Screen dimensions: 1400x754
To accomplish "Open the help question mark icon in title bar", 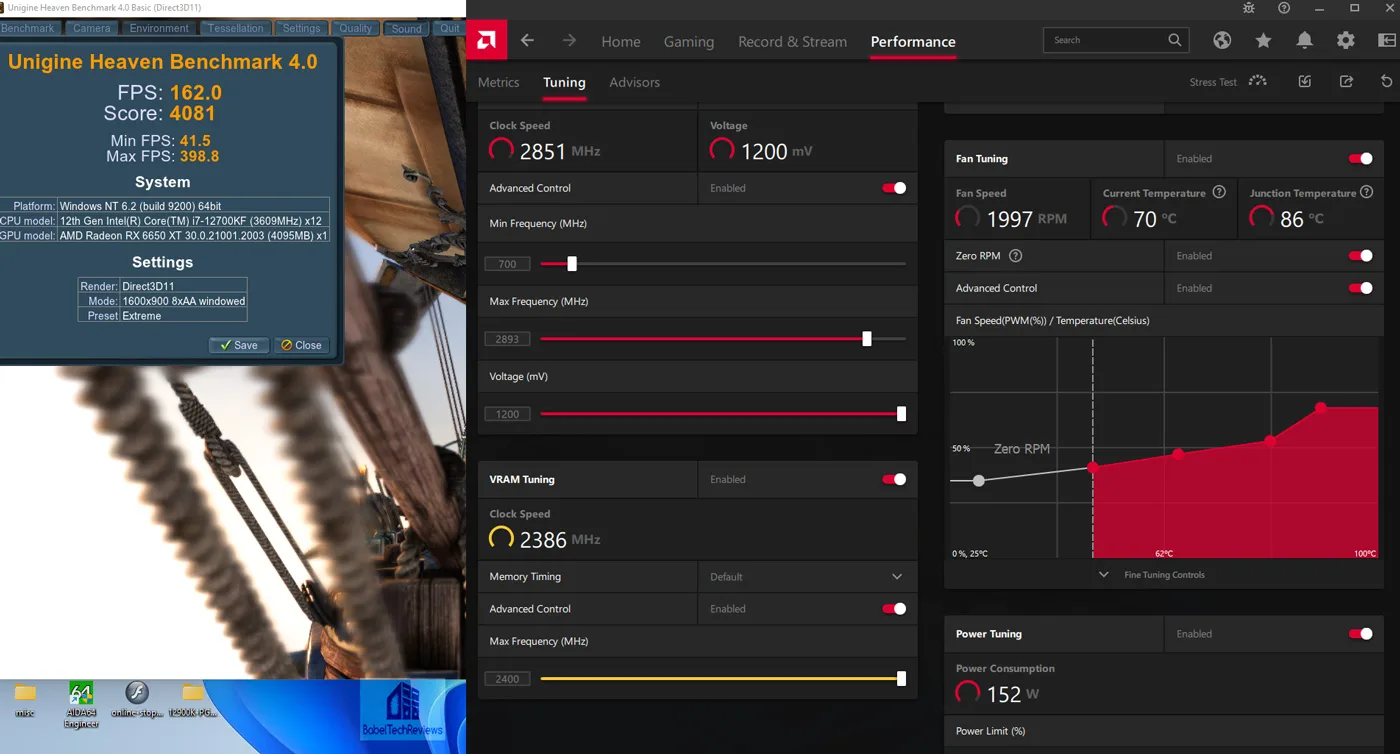I will (1284, 8).
